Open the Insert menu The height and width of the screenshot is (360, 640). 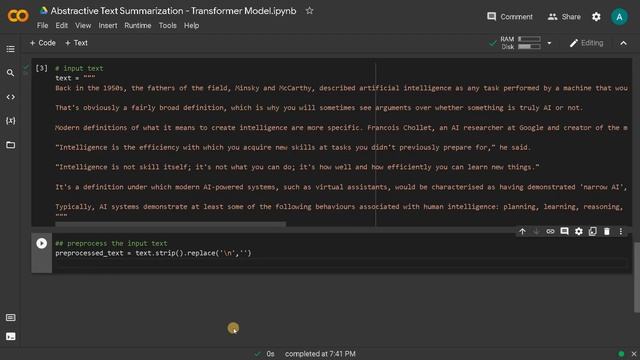pos(108,25)
